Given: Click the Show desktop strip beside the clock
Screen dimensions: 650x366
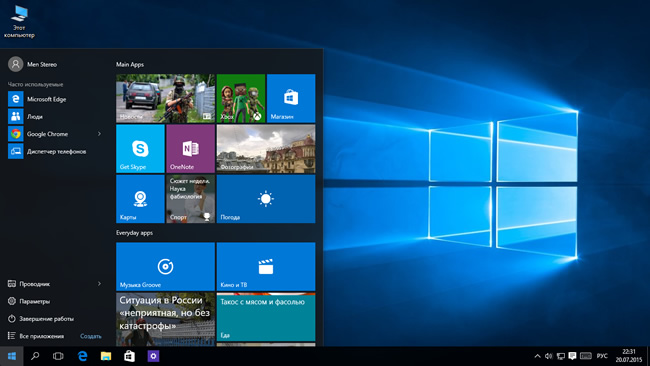Looking at the screenshot, I should 648,356.
